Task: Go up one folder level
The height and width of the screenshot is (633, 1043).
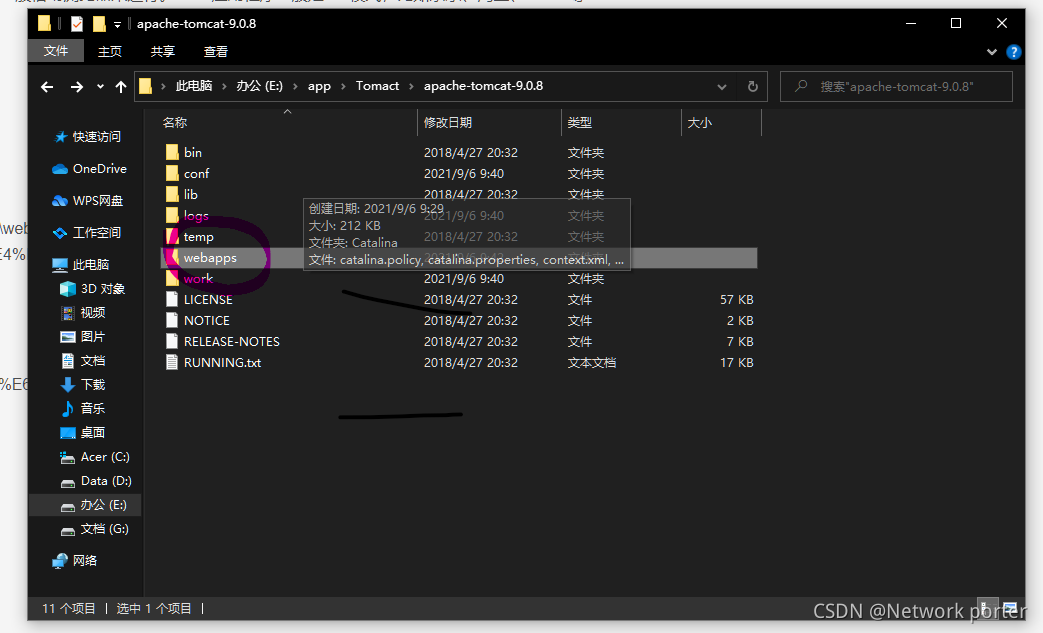Action: click(120, 86)
